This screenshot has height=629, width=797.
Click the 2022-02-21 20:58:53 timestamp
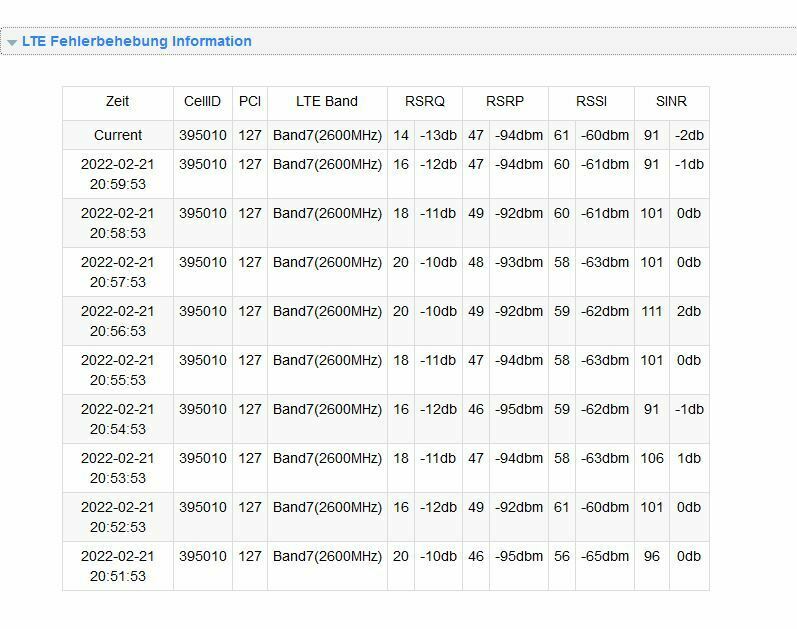click(117, 223)
